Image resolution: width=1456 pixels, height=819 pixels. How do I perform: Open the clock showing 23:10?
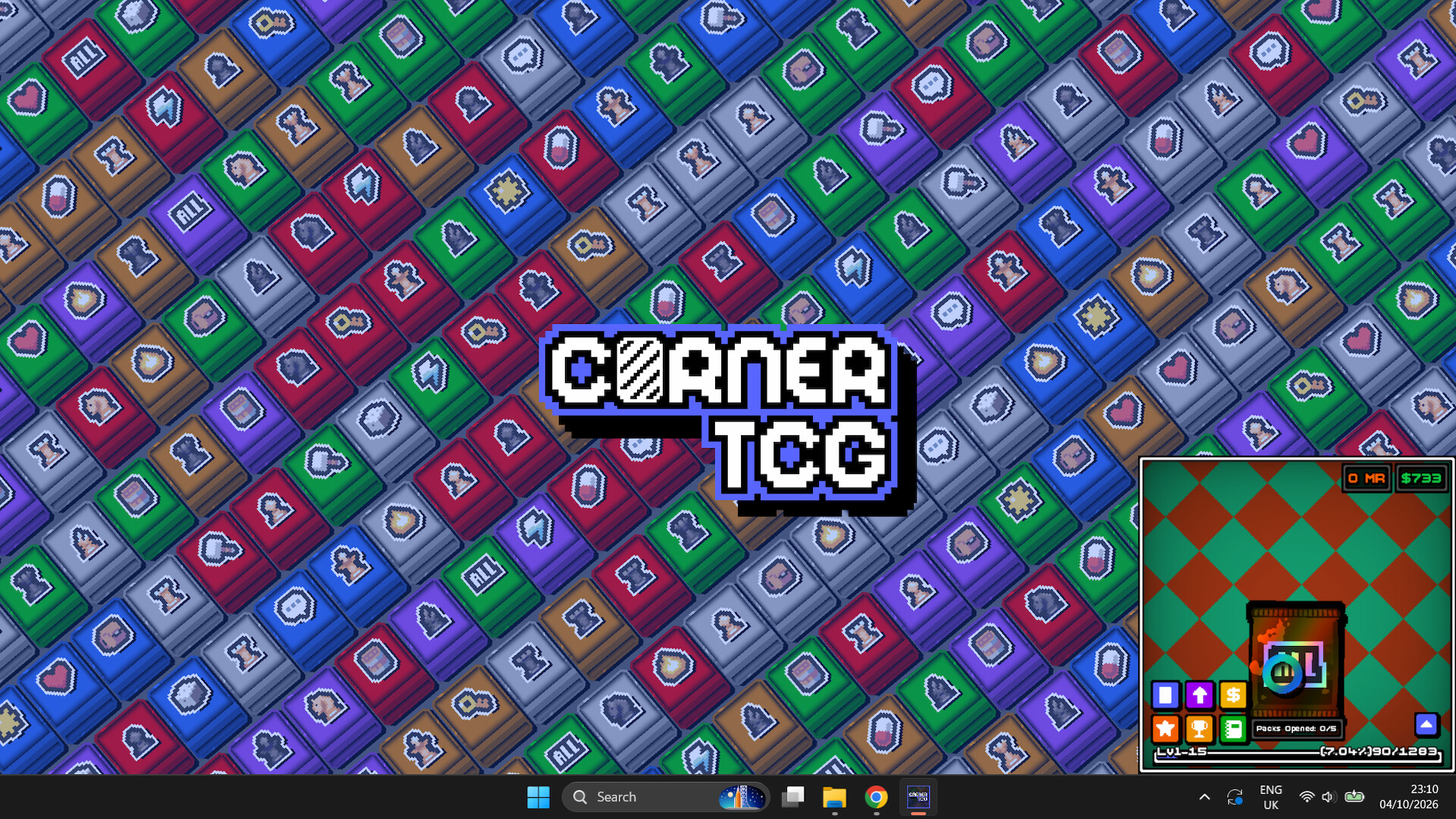1409,797
